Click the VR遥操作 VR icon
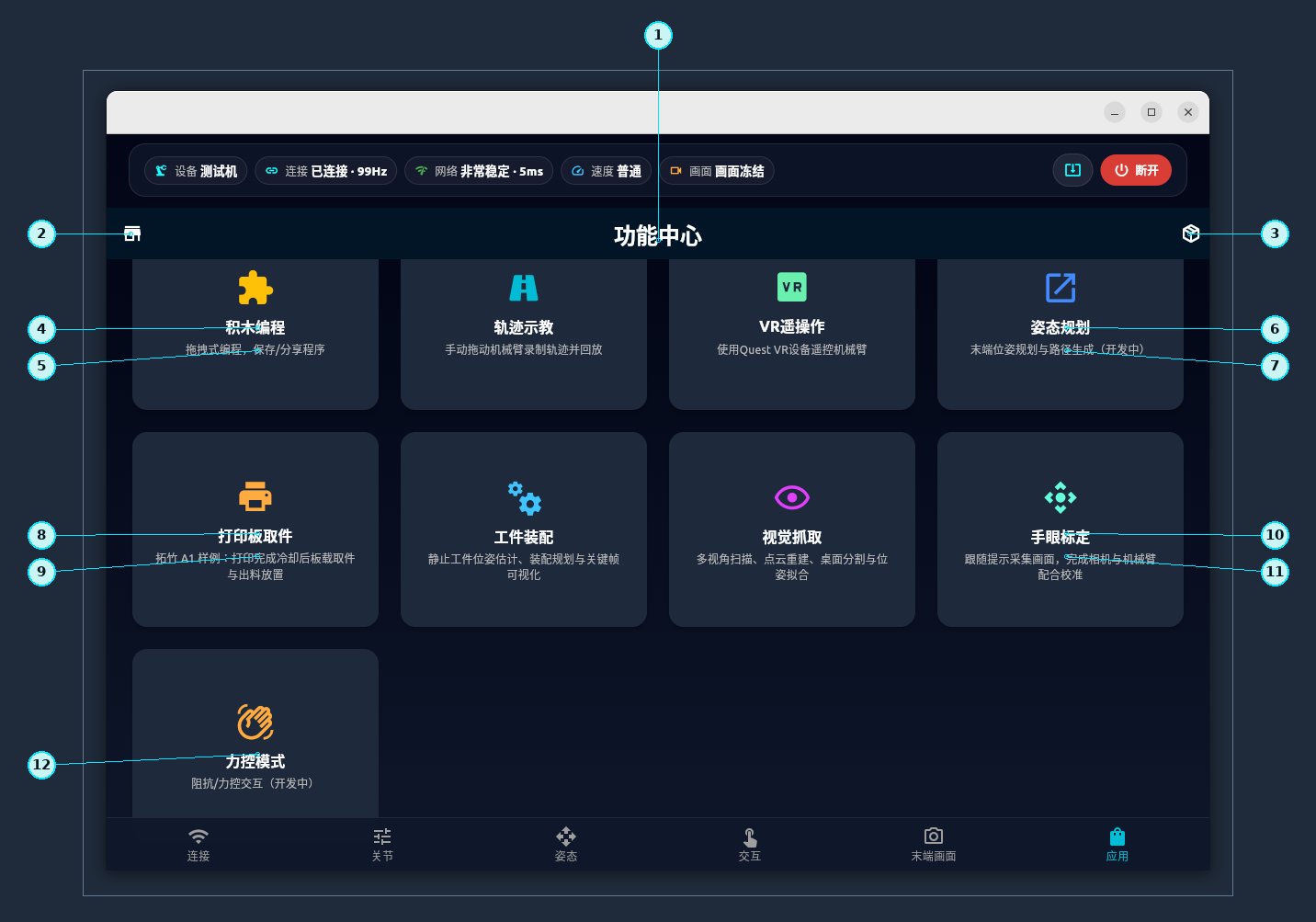 click(x=792, y=287)
